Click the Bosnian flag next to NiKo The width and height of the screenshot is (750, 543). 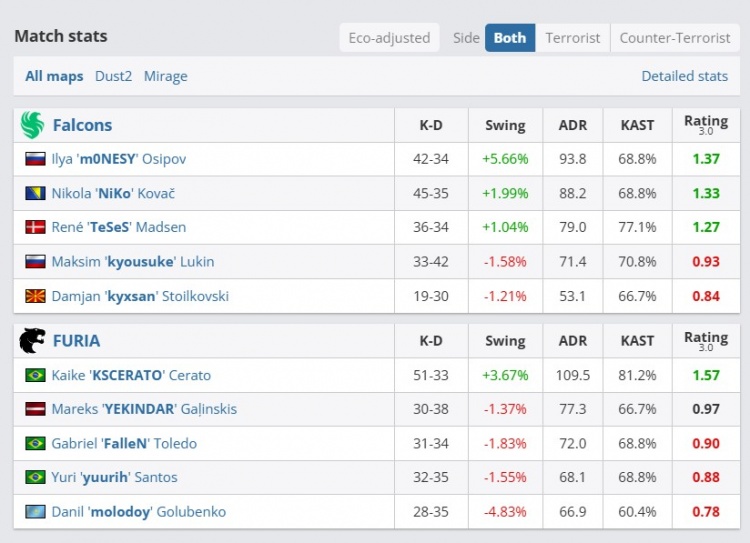pos(35,193)
